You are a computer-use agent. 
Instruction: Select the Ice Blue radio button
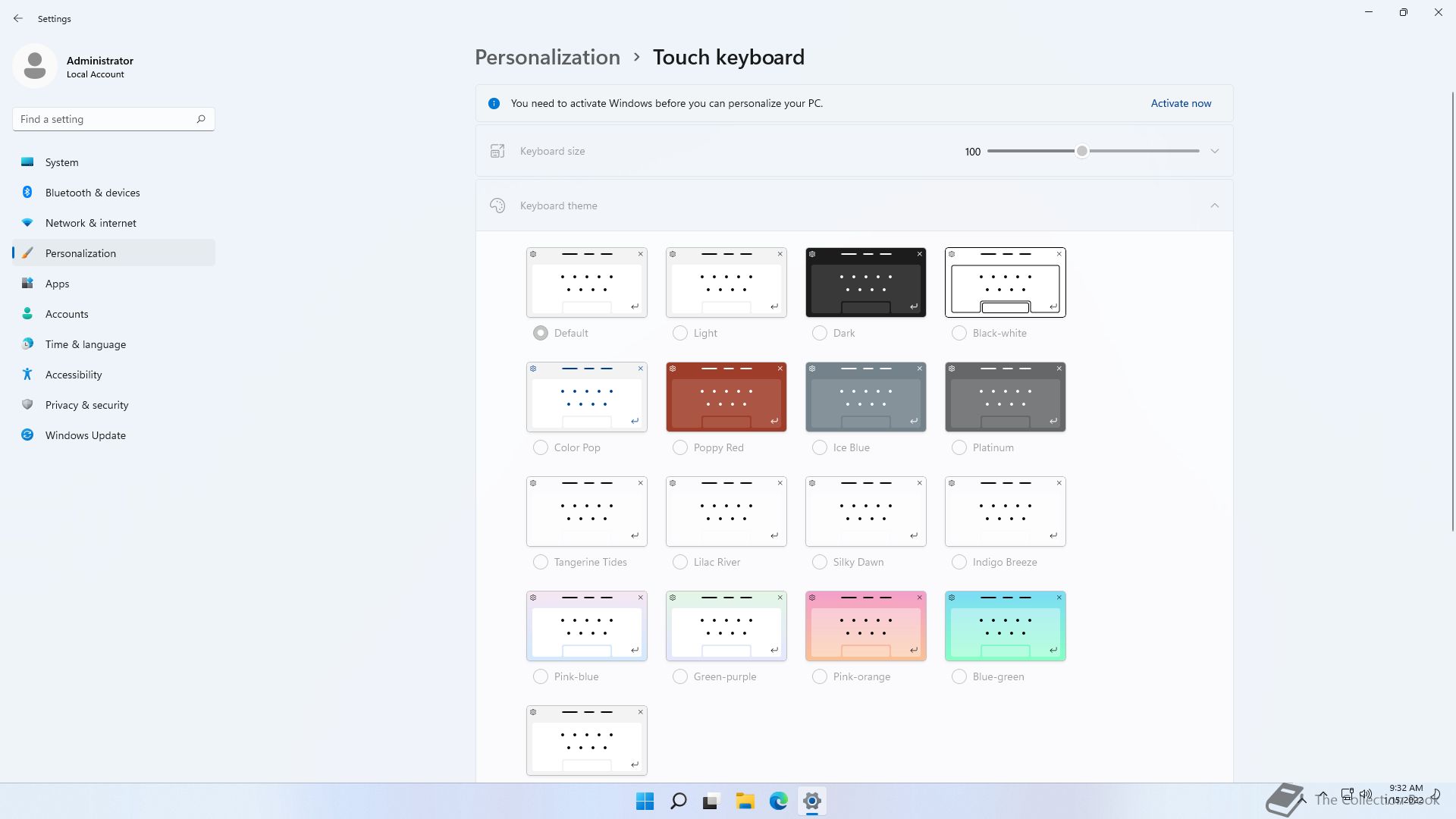[820, 447]
